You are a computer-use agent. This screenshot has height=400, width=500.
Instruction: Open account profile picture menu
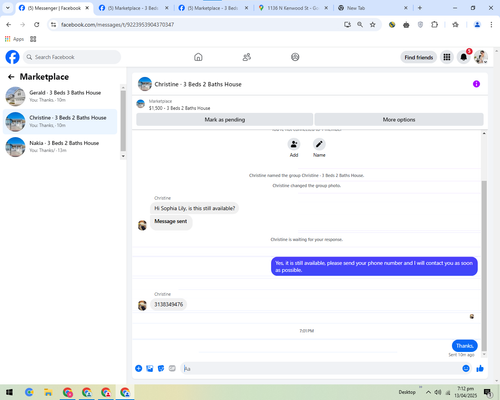tap(481, 57)
